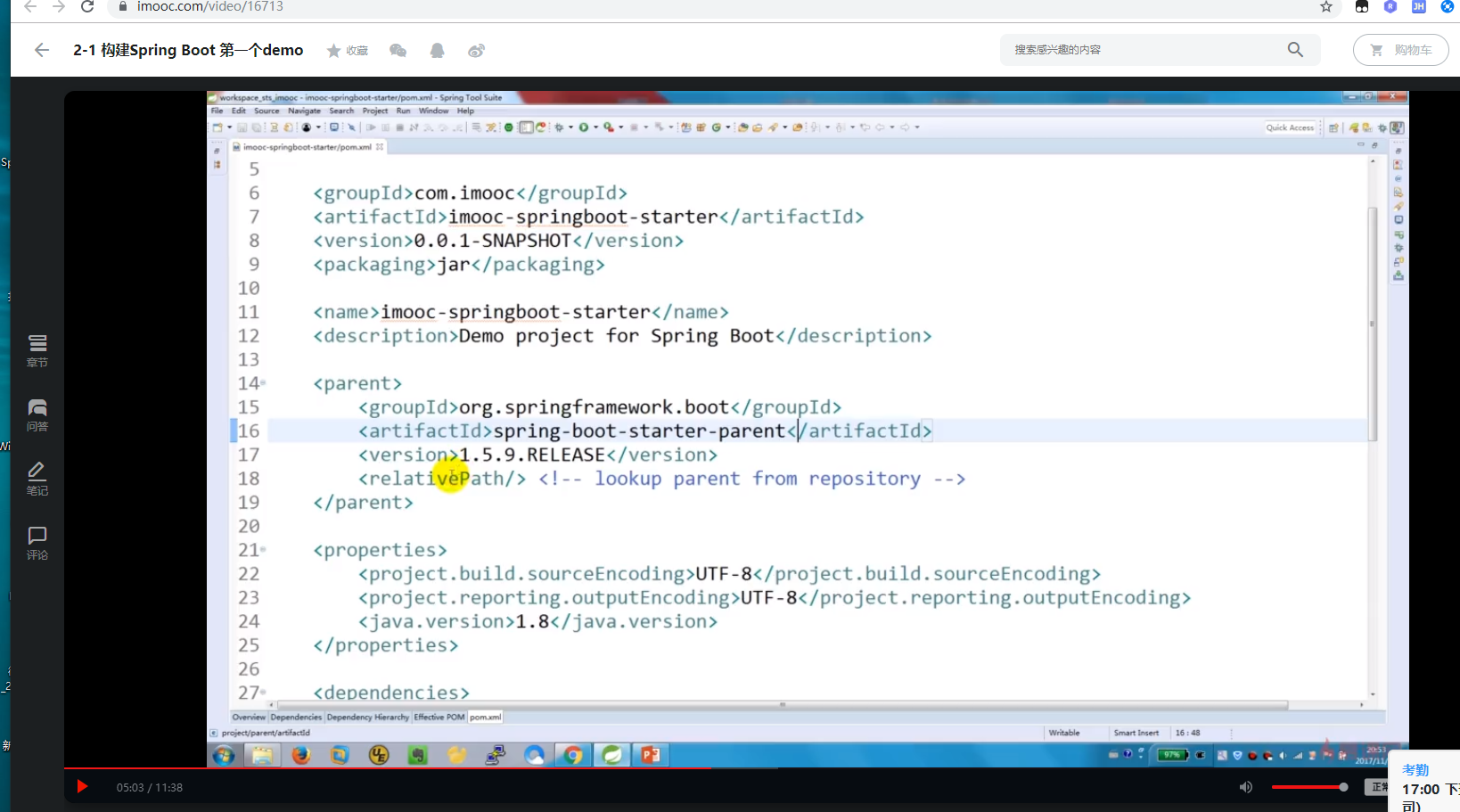This screenshot has height=812, width=1460.
Task: Click the browser address bar URL
Action: click(210, 7)
